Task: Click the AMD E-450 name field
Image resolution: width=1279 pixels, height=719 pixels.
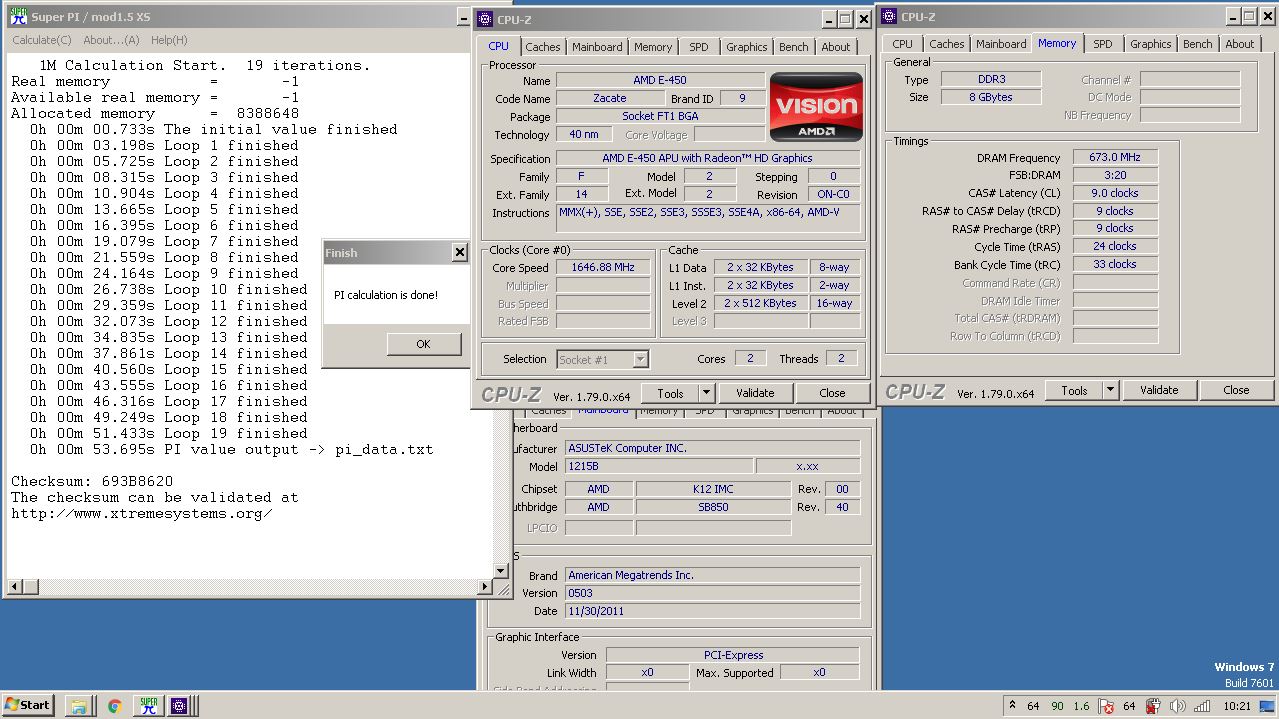Action: click(660, 80)
